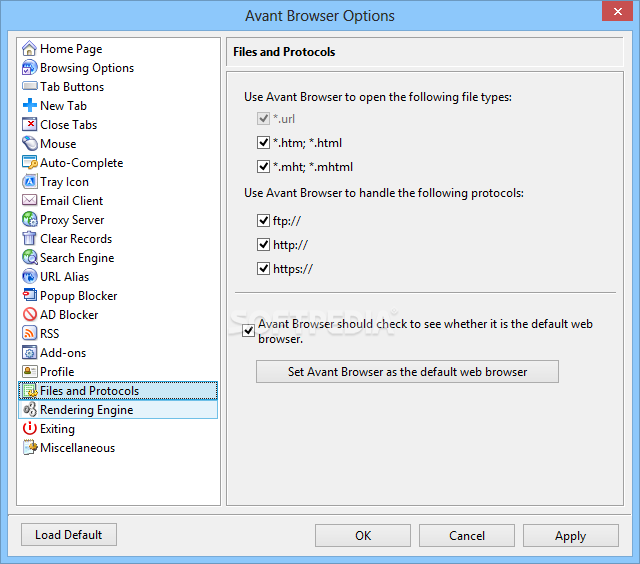Click the Miscellaneous notepad icon
Screen dimensions: 640x564
tap(29, 448)
